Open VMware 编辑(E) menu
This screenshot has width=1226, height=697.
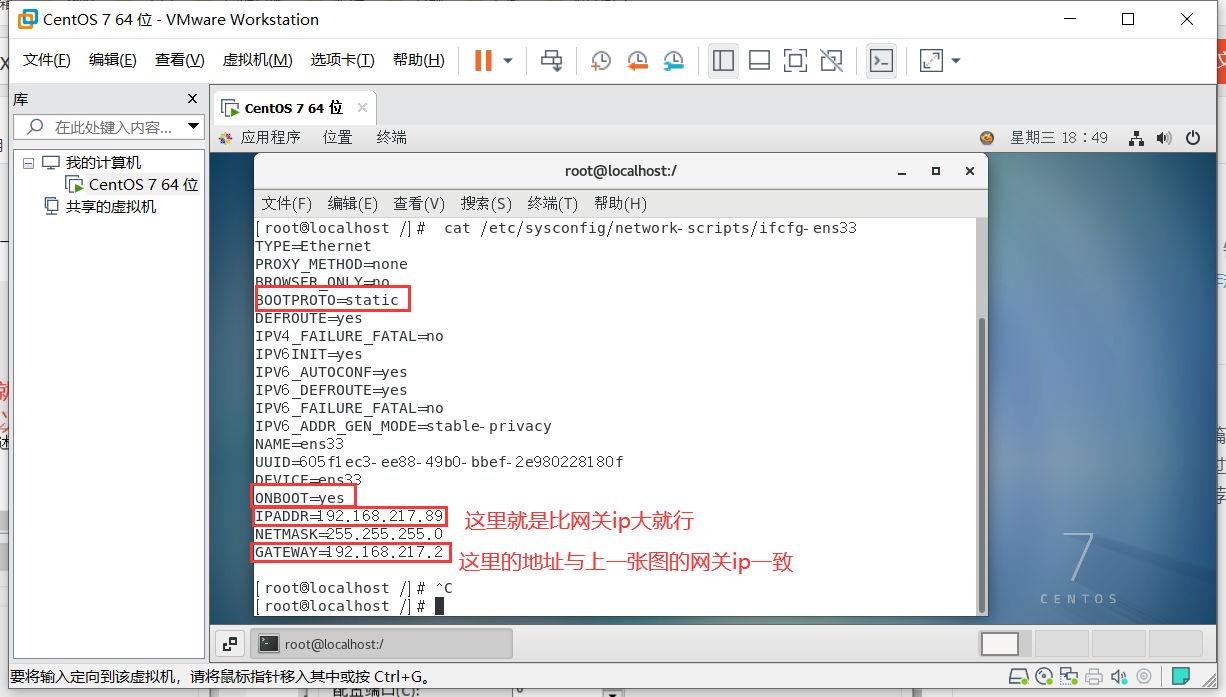pos(113,60)
